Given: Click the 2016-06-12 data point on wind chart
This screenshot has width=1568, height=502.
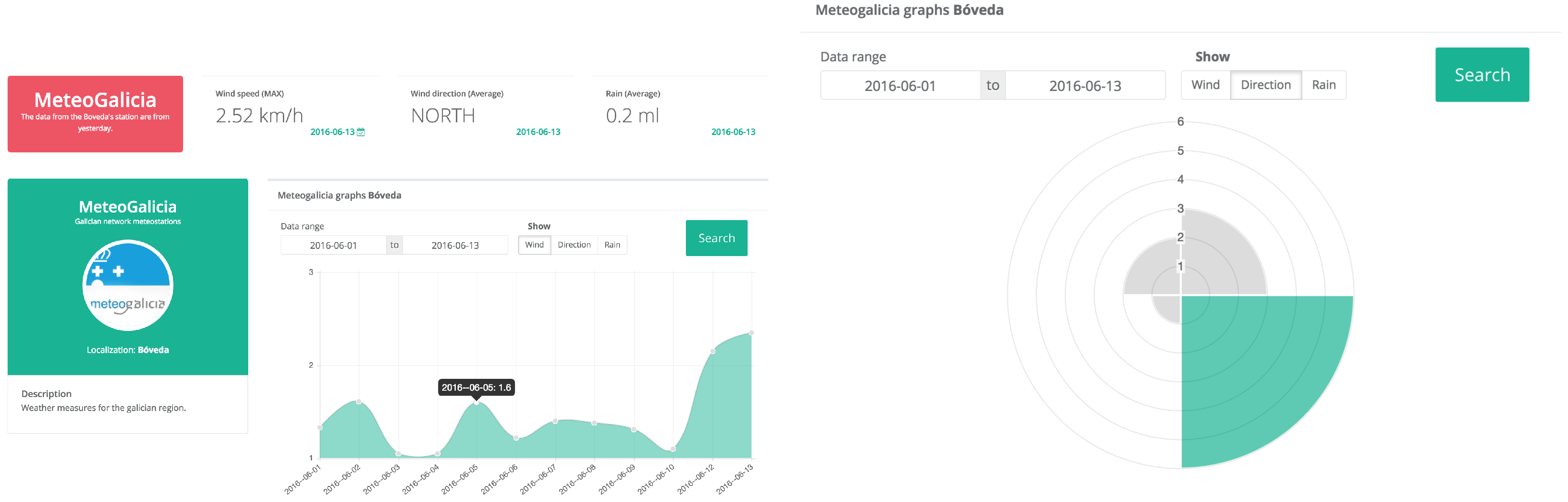Looking at the screenshot, I should 713,351.
